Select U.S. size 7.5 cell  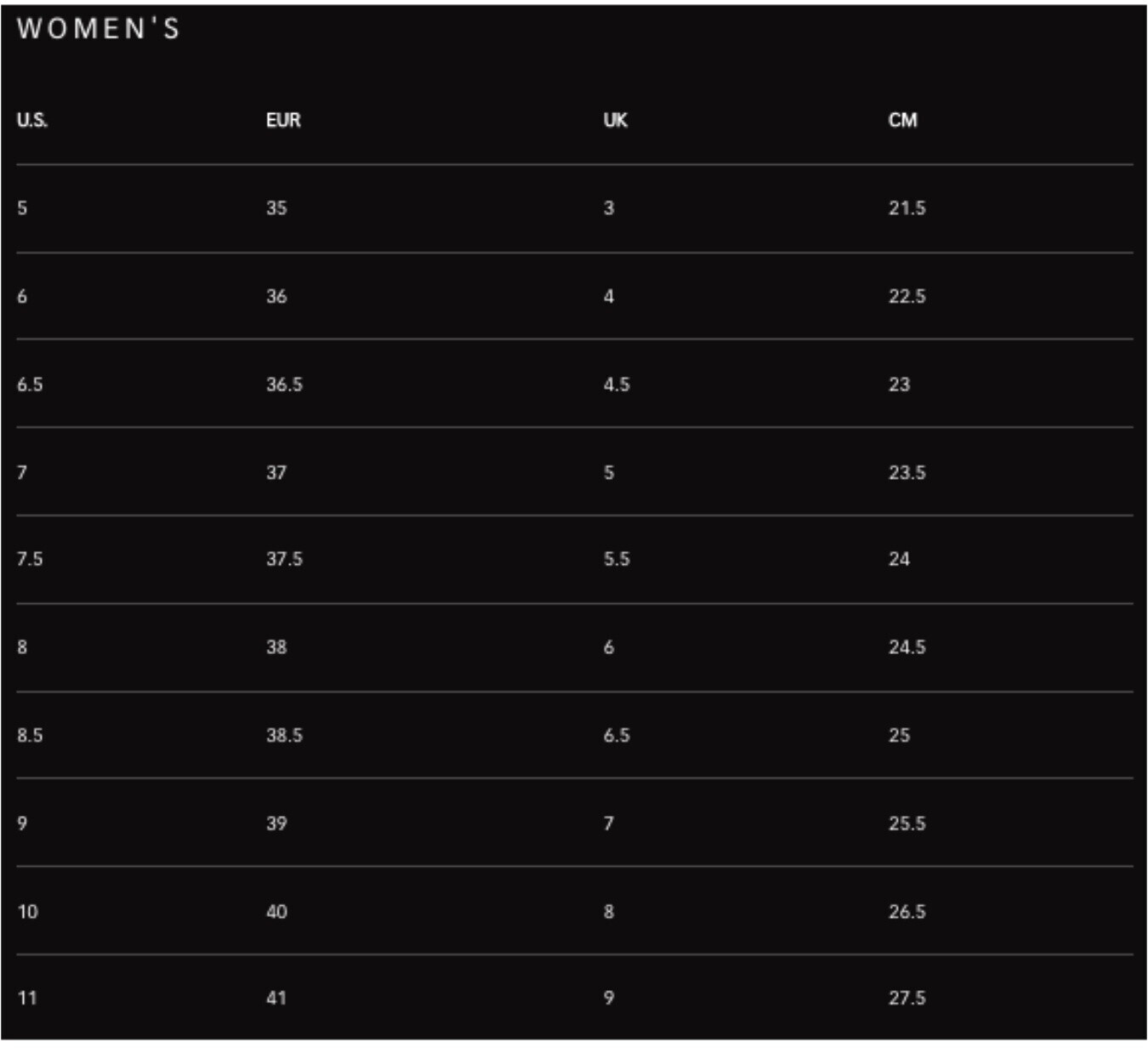30,560
